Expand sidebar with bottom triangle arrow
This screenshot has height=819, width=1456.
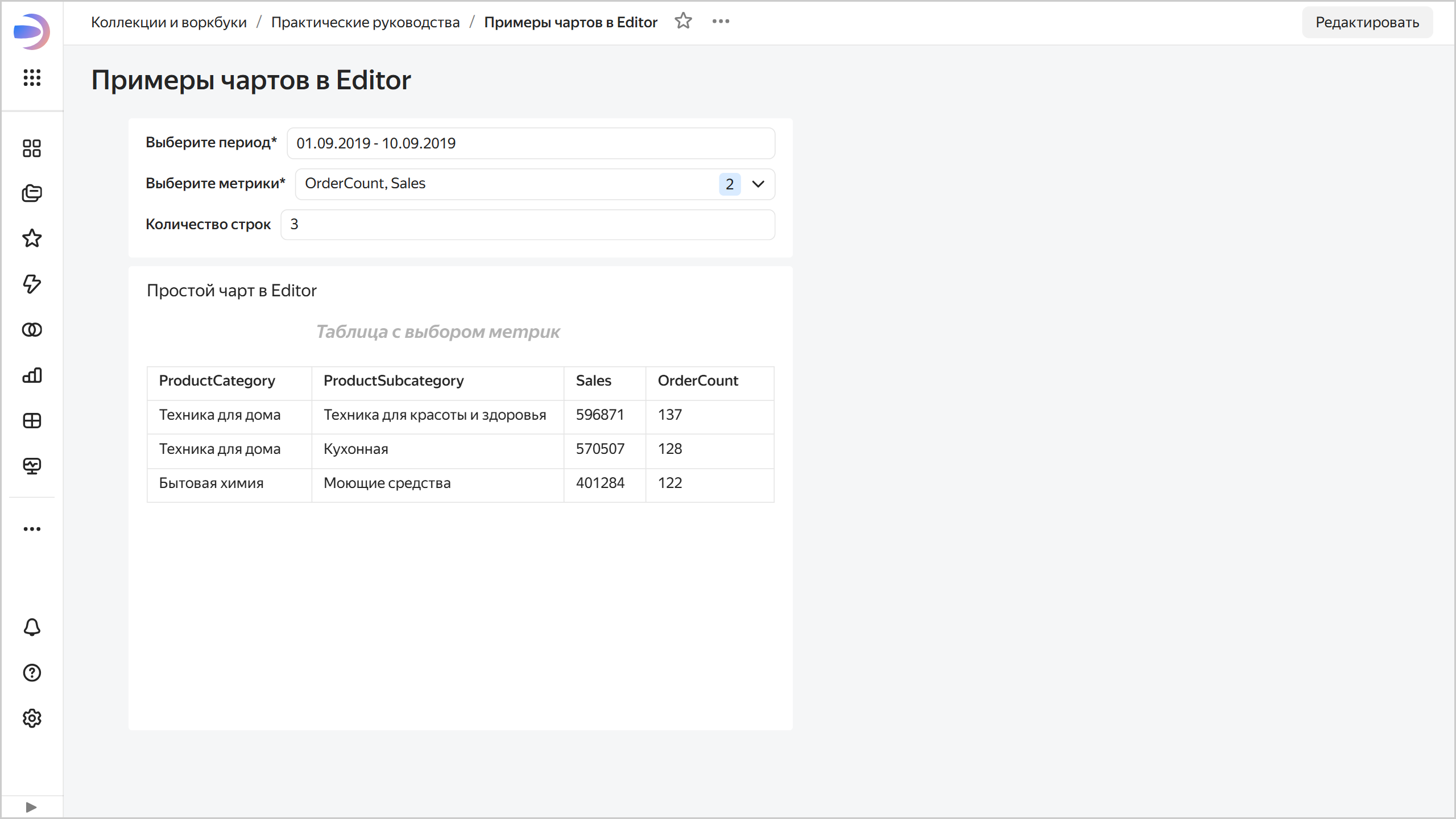[31, 807]
